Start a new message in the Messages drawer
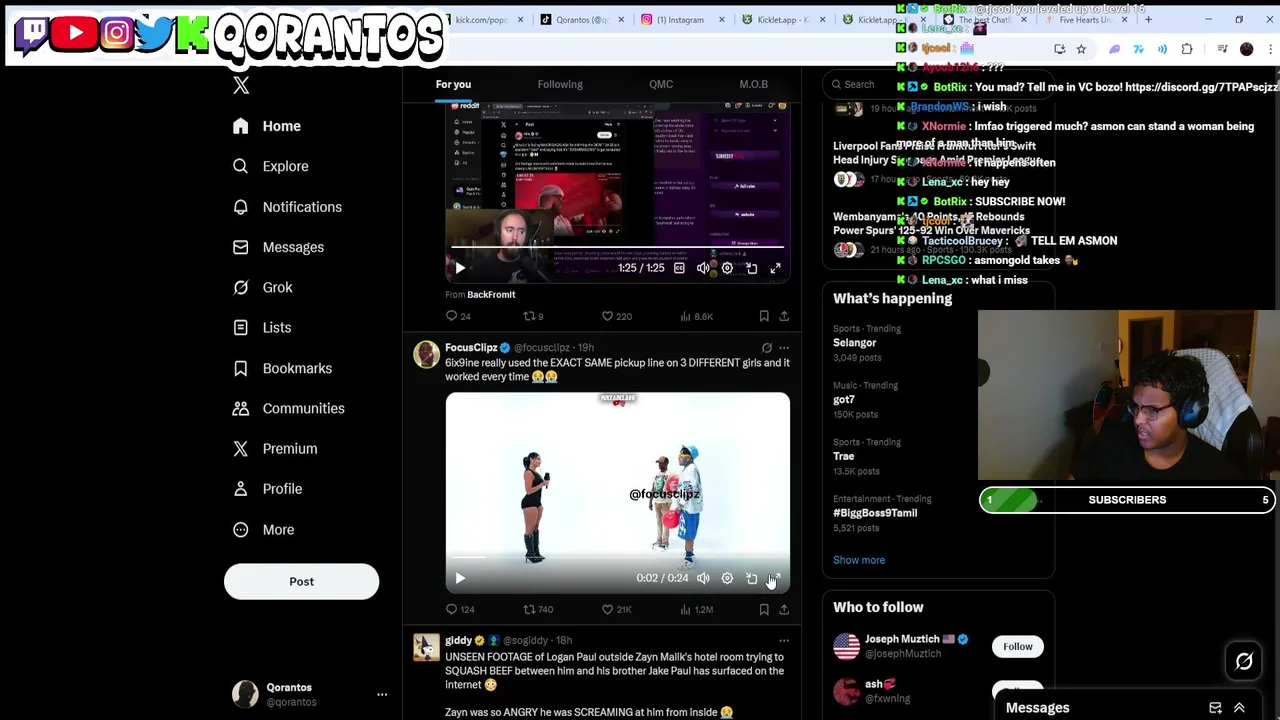The width and height of the screenshot is (1280, 720). 1215,708
